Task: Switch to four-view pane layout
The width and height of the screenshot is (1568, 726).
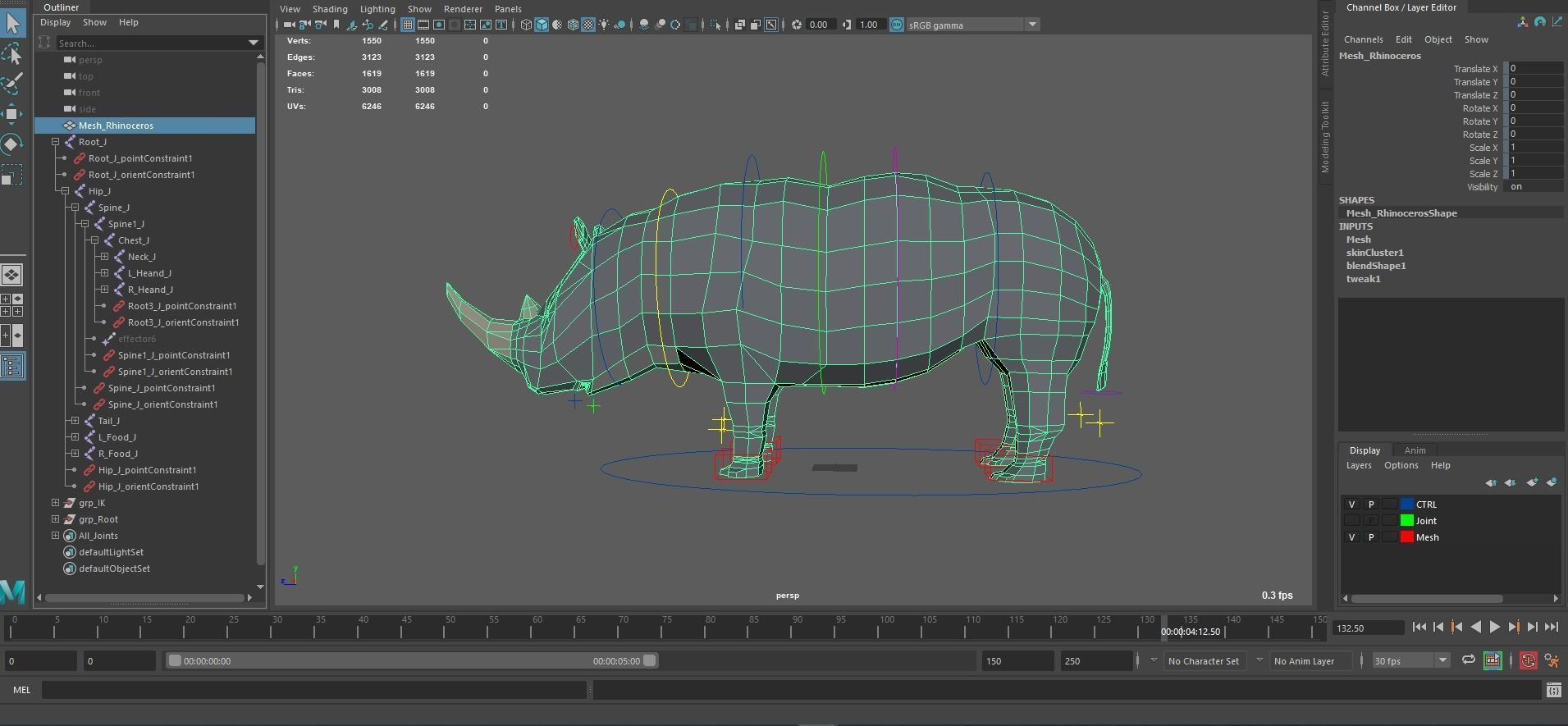Action: tap(11, 305)
